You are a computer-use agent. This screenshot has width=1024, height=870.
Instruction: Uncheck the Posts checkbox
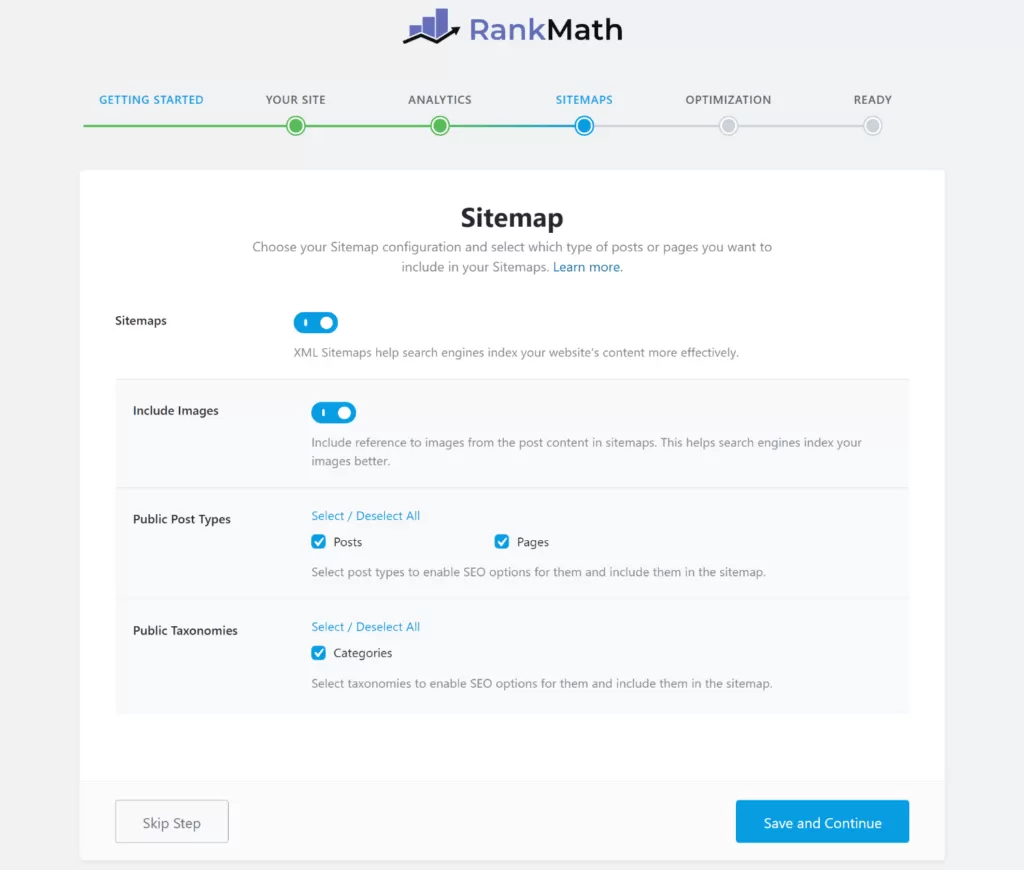319,542
